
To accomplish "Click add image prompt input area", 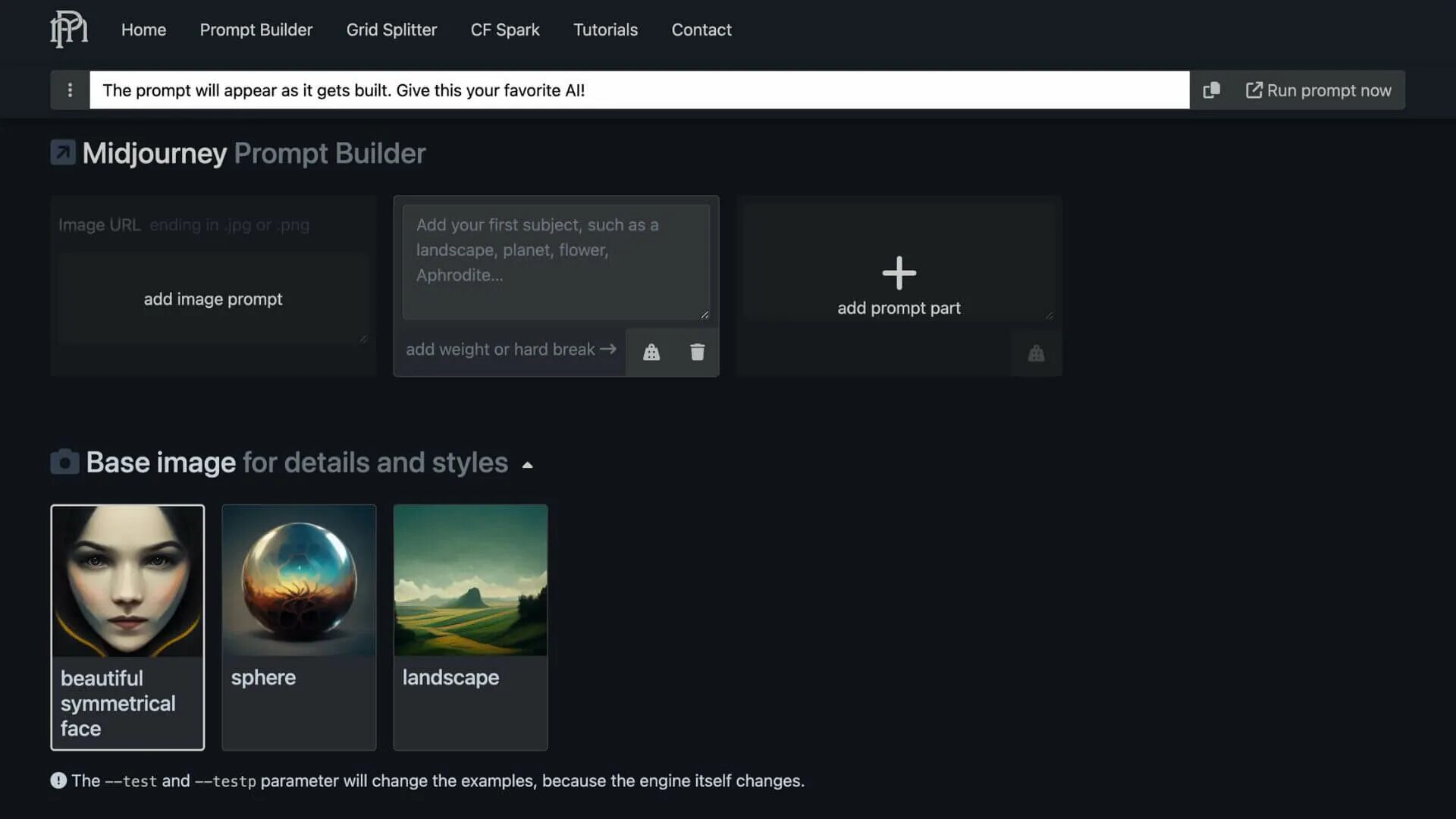I will (213, 299).
